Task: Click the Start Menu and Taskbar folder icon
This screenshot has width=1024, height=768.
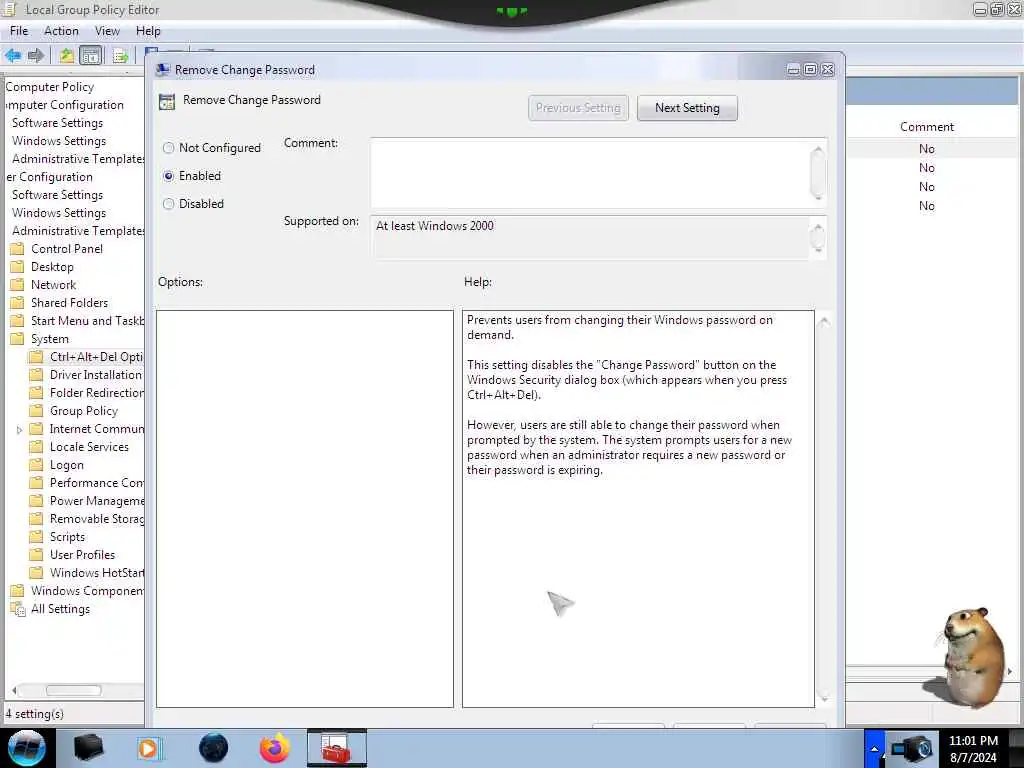Action: pyautogui.click(x=18, y=321)
